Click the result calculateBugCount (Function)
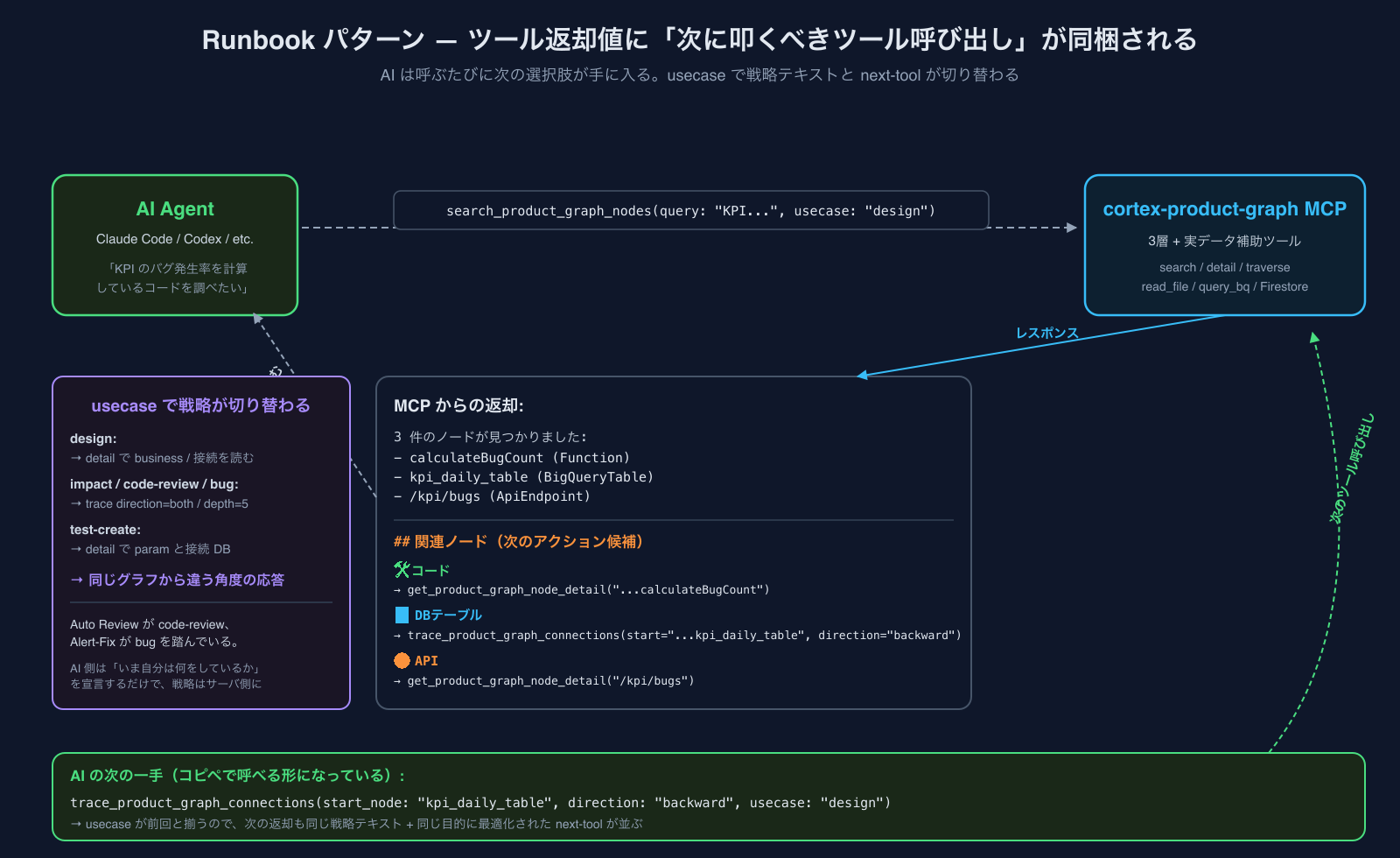Image resolution: width=1400 pixels, height=858 pixels. pos(512,458)
